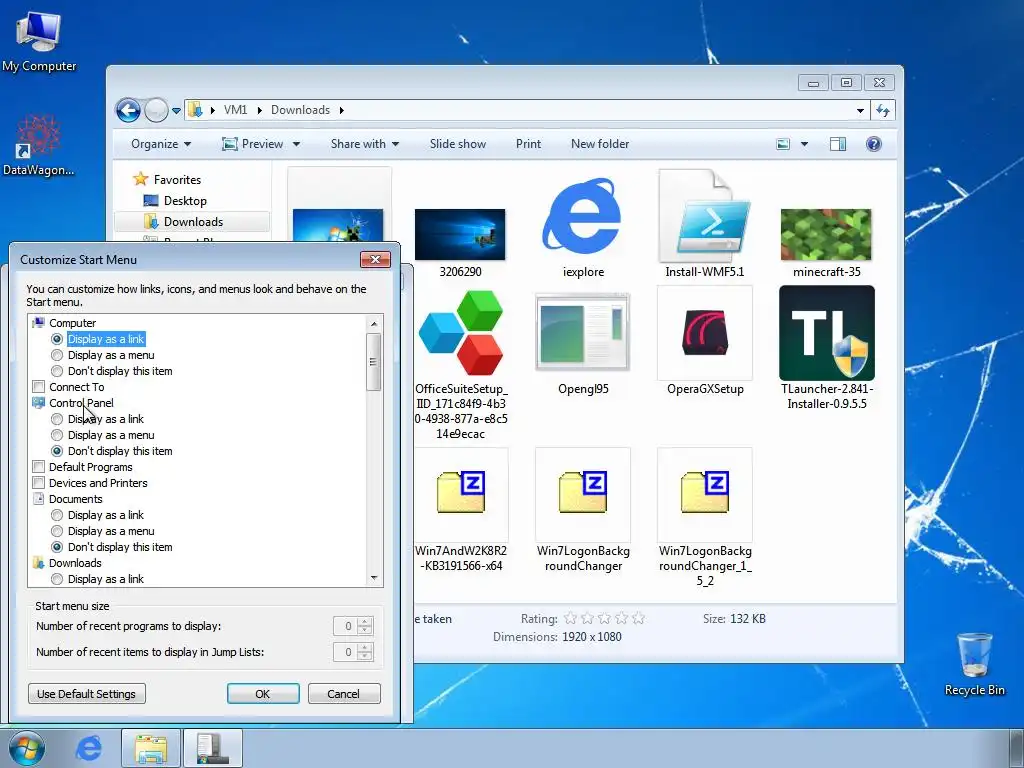This screenshot has width=1024, height=768.
Task: Click the Windows Start orb
Action: [x=26, y=748]
